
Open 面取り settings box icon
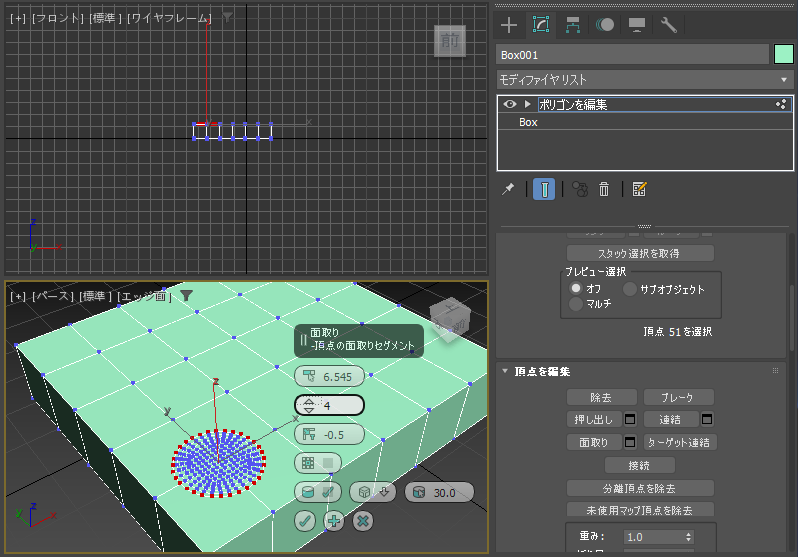(x=630, y=442)
